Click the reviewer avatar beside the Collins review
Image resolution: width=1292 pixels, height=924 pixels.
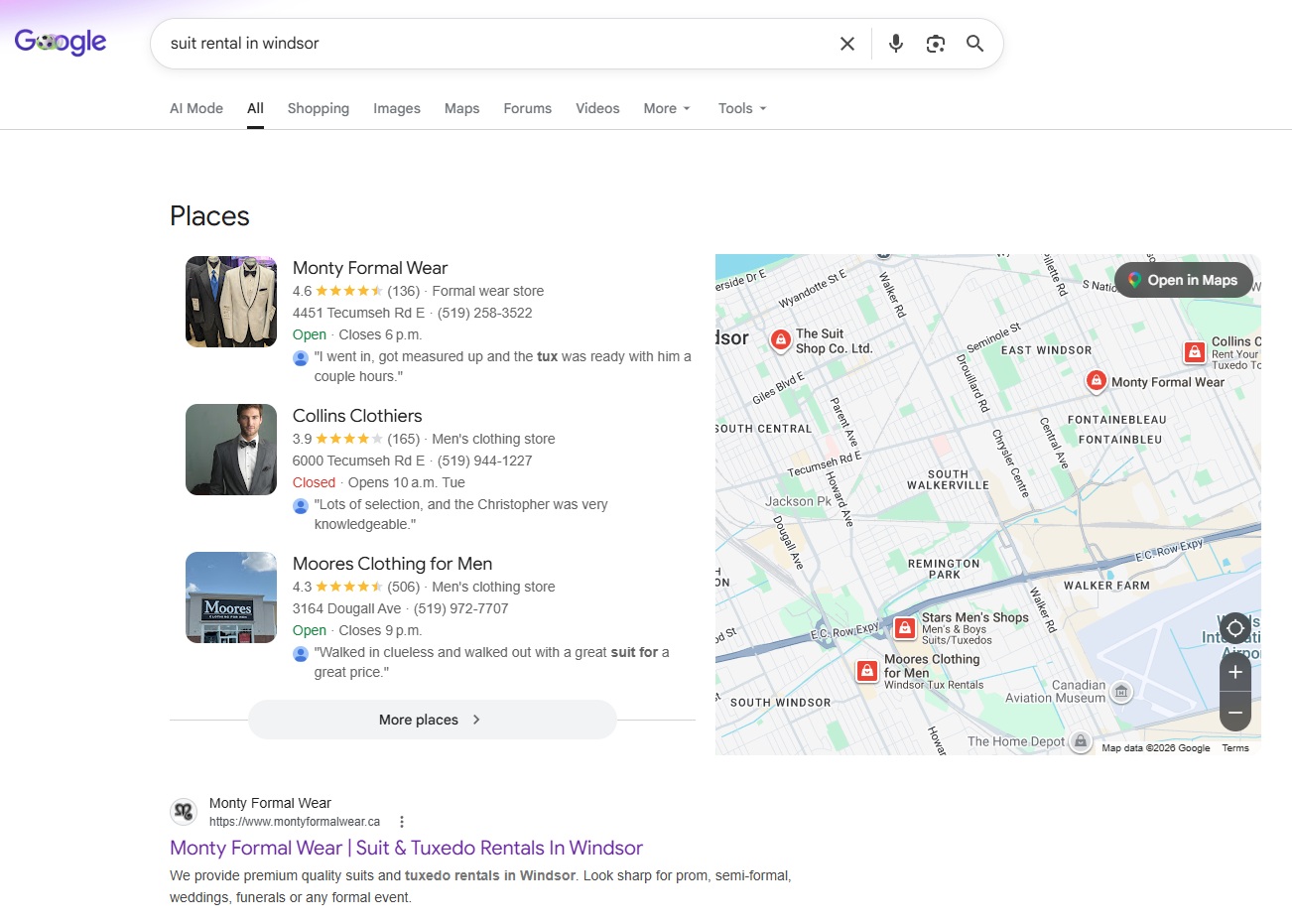point(301,506)
